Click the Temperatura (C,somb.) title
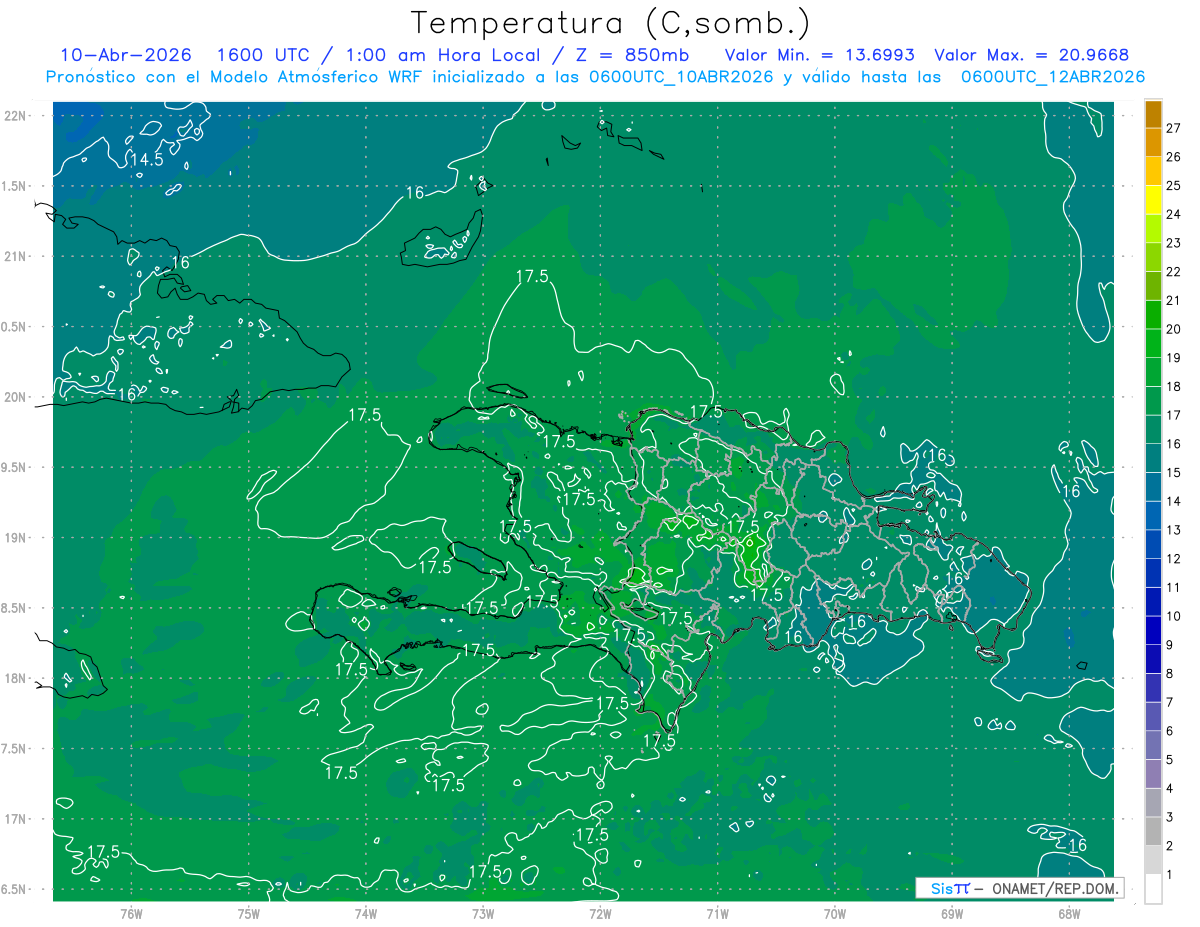 (x=611, y=23)
